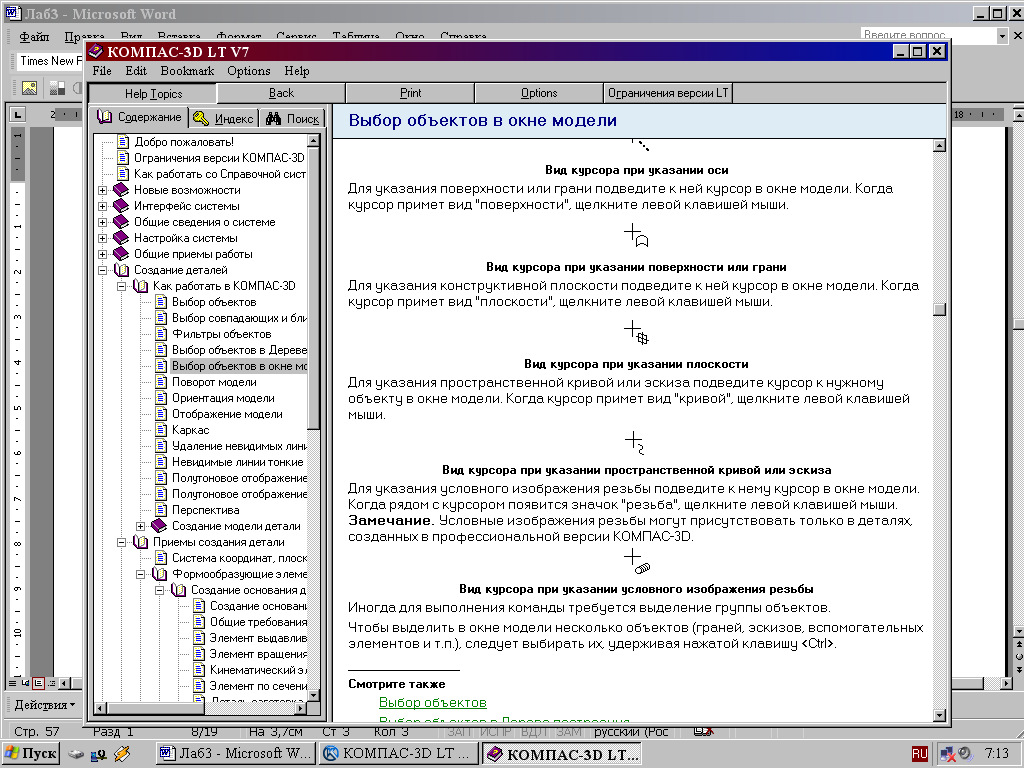
Task: Expand 'Общие сведения о системе' node
Action: 103,222
